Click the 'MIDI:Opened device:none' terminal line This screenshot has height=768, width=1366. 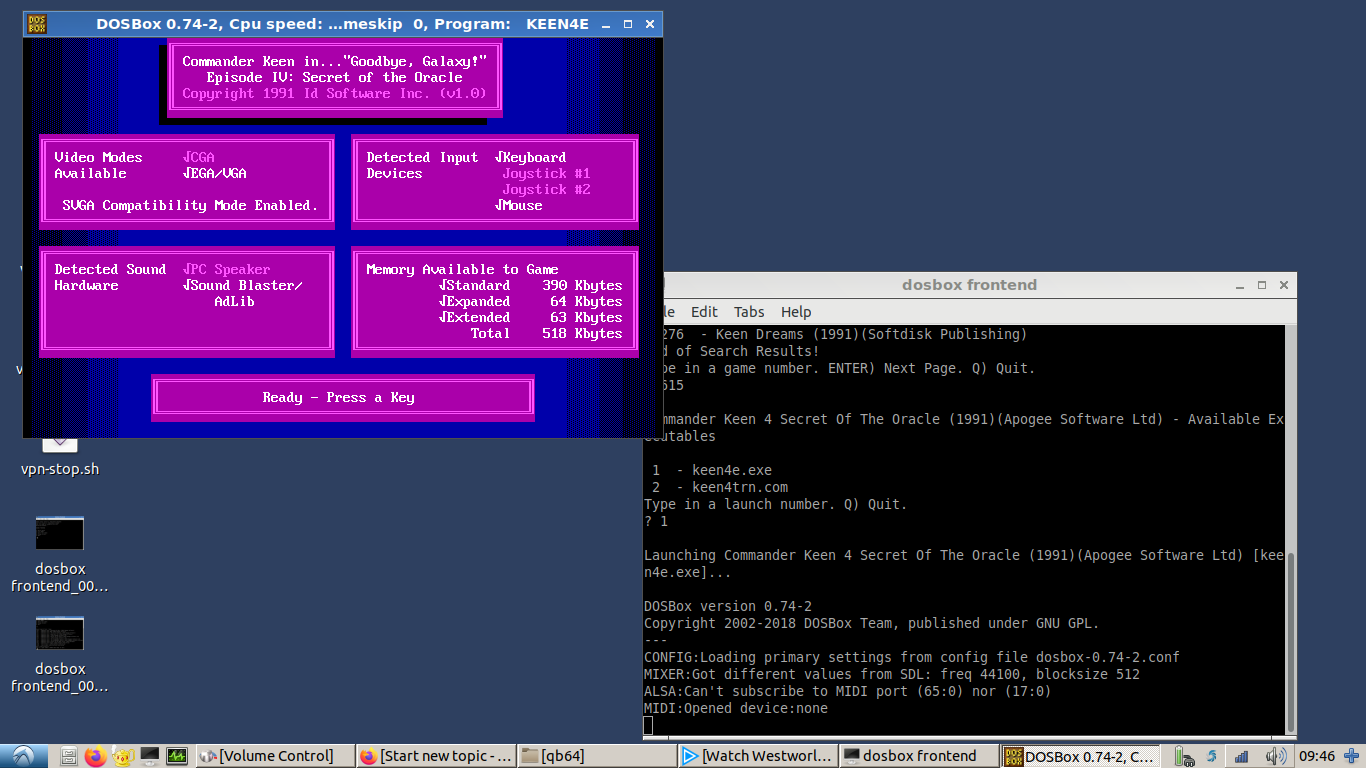736,708
